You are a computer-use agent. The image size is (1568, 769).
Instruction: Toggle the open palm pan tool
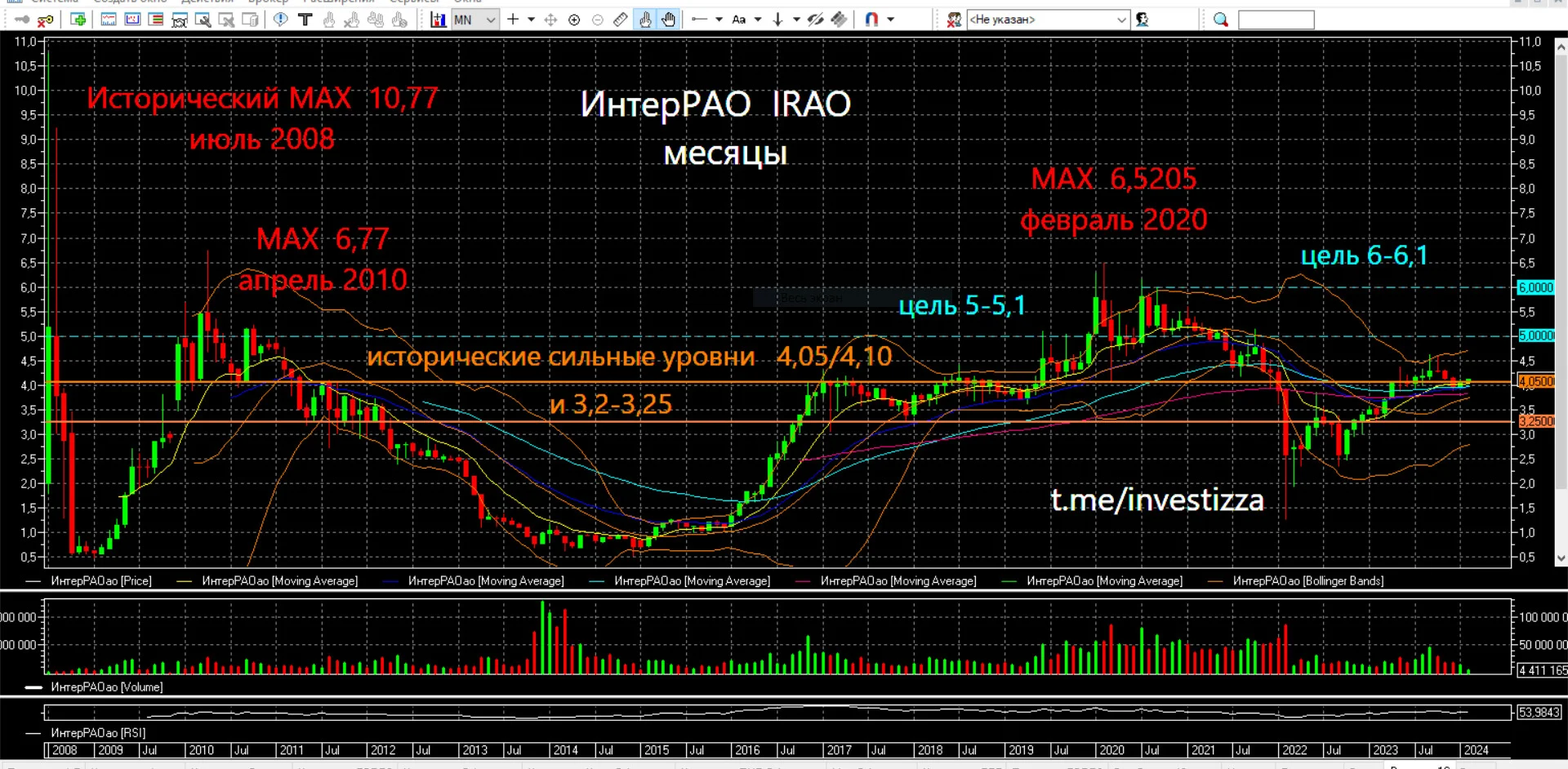(x=669, y=20)
